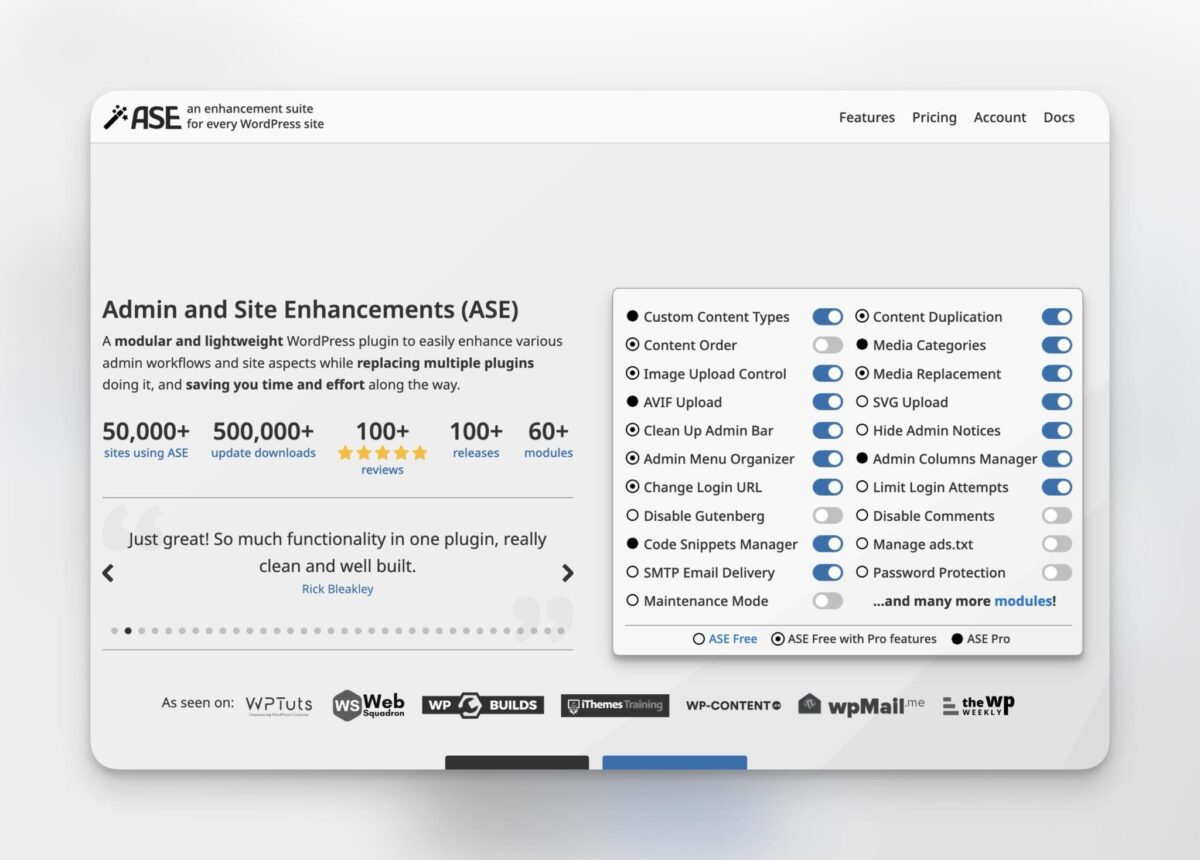Click the iThemes Training logo
Screen dimensions: 1200x860
coord(615,705)
